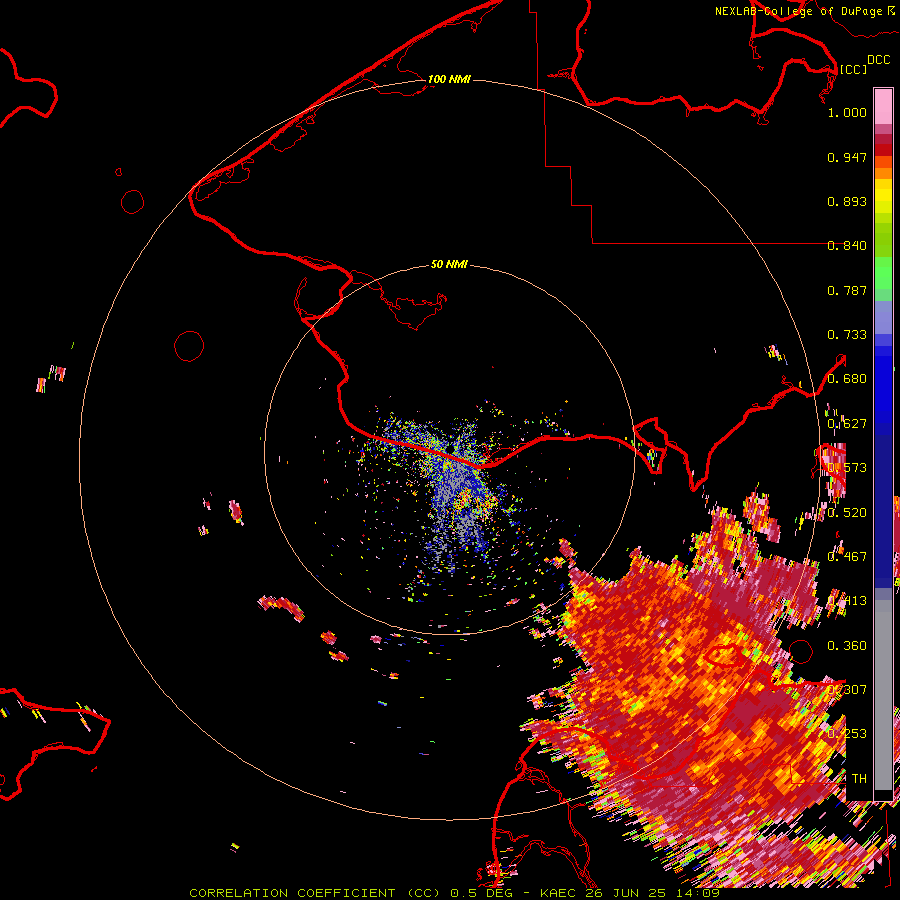
Task: Click the 0.680 scale value
Action: click(847, 379)
